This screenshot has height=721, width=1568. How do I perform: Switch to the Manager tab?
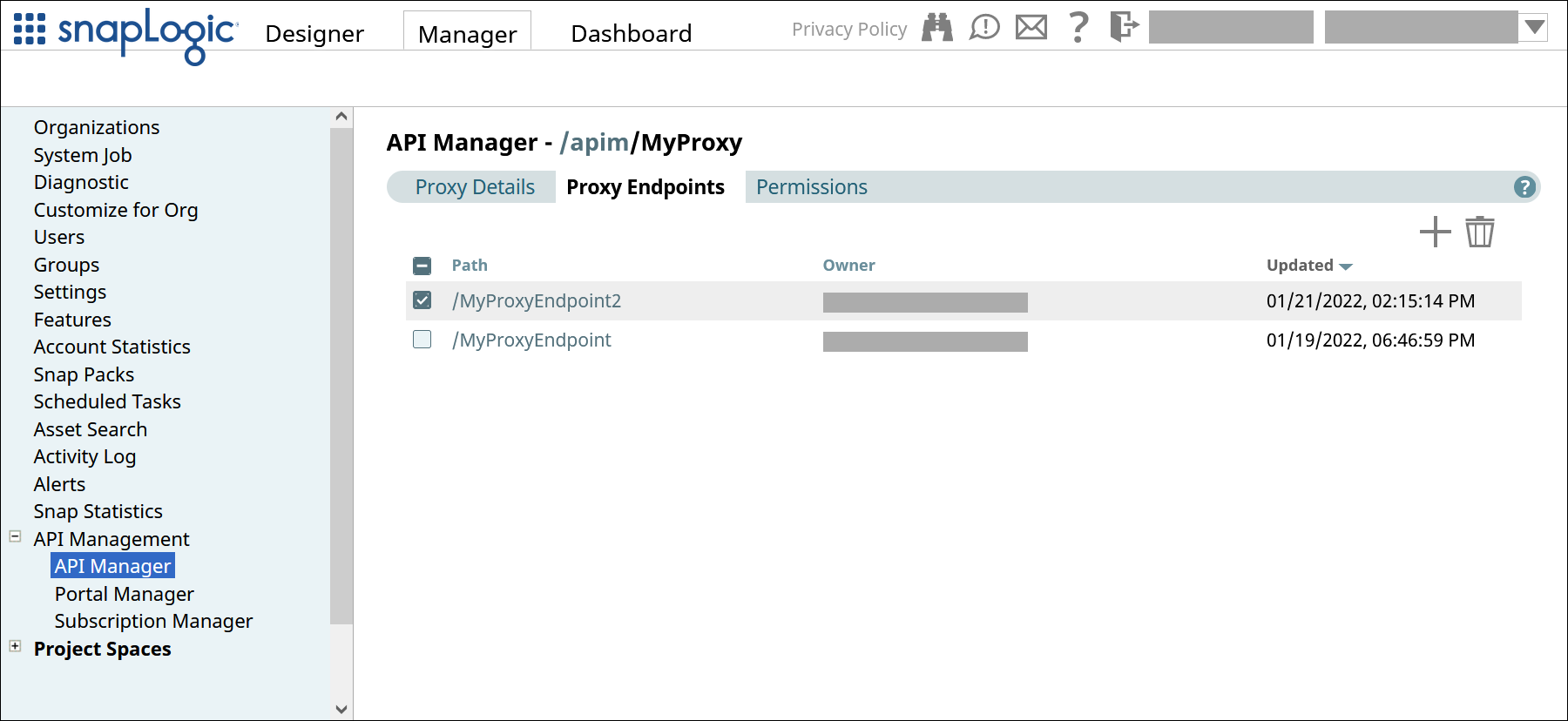467,33
